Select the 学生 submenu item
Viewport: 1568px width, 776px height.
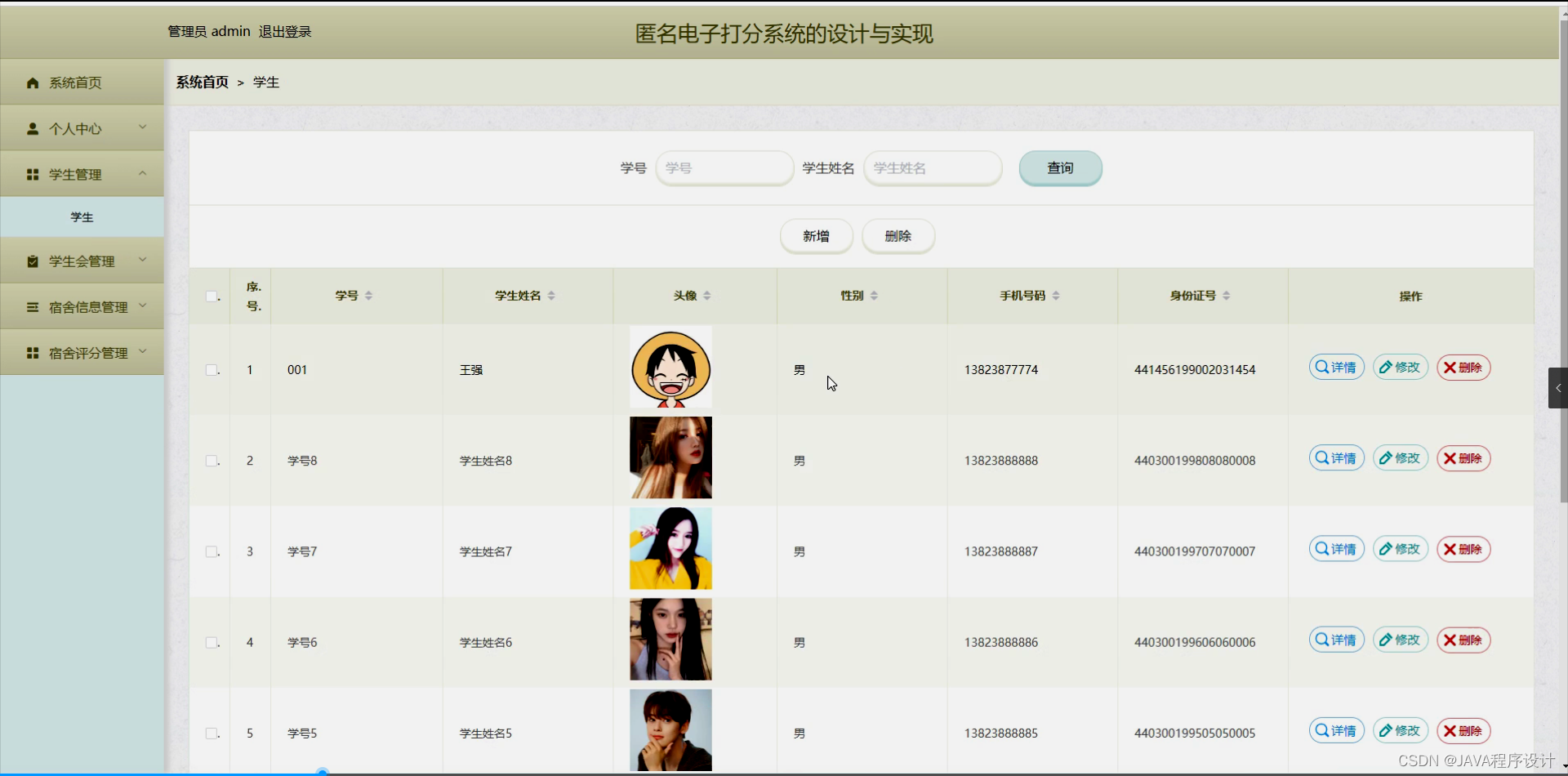click(82, 217)
